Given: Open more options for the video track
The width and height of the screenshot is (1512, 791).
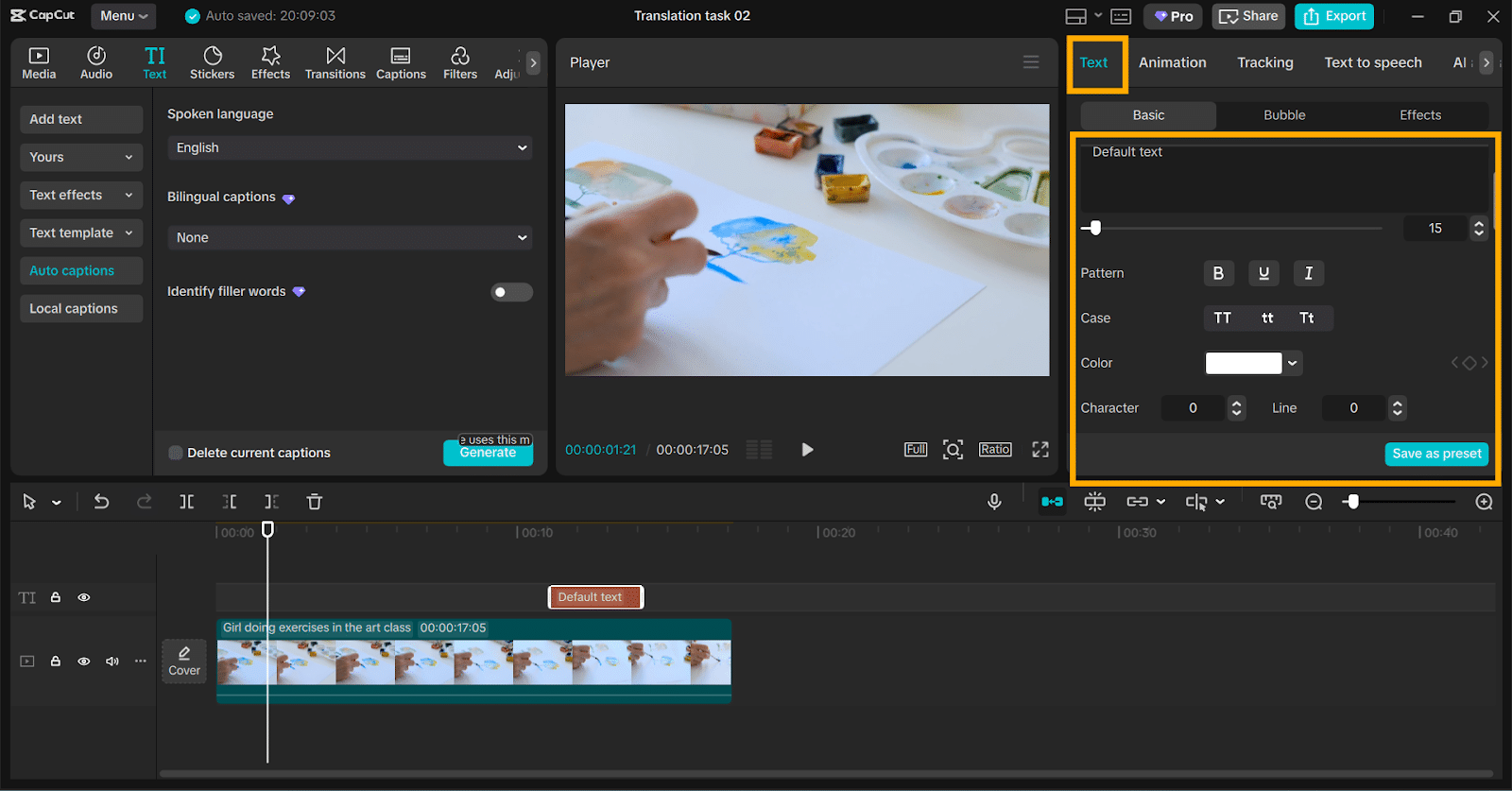Looking at the screenshot, I should (x=141, y=662).
